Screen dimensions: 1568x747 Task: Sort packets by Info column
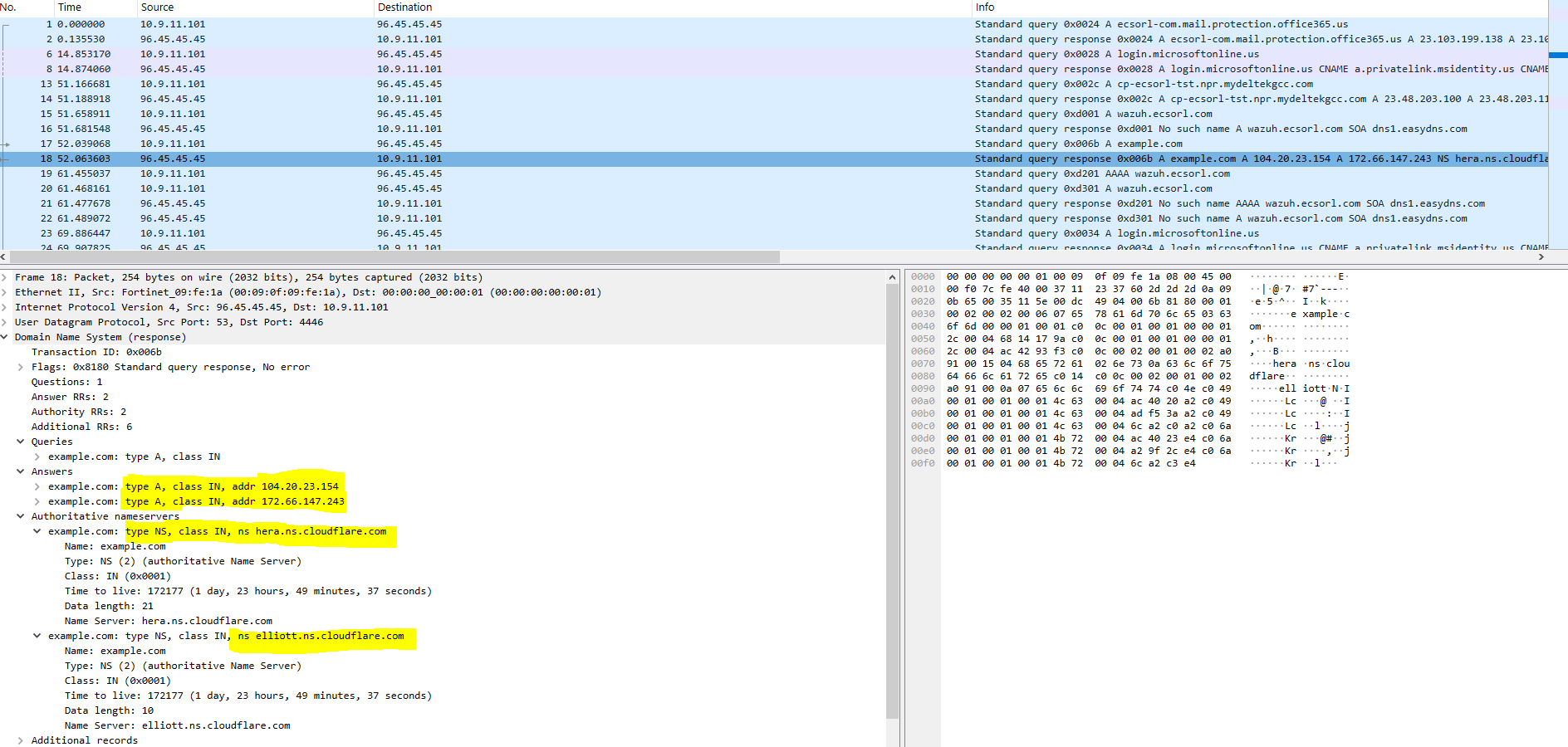[1260, 7]
